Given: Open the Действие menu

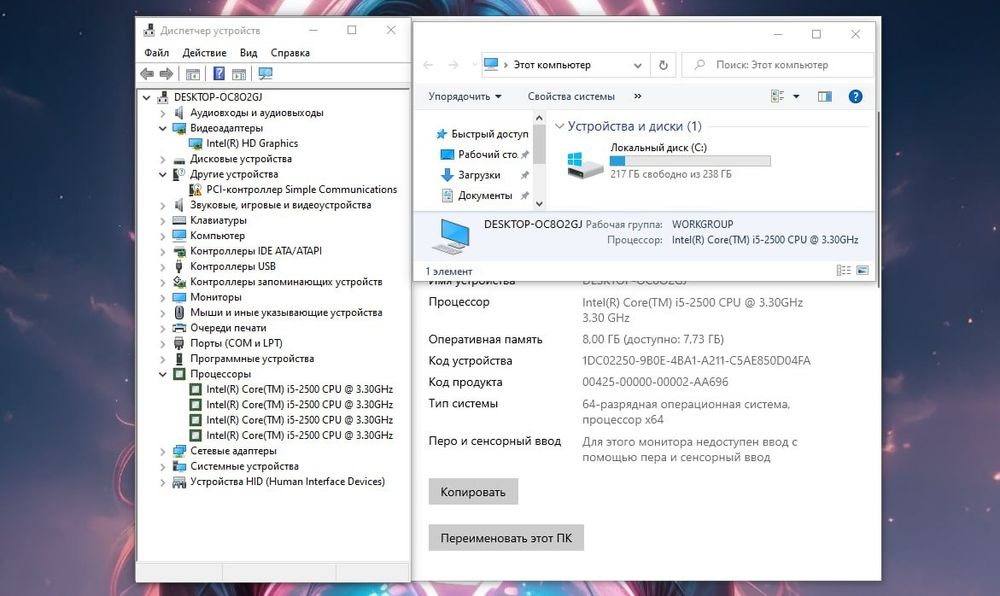Looking at the screenshot, I should pyautogui.click(x=204, y=53).
